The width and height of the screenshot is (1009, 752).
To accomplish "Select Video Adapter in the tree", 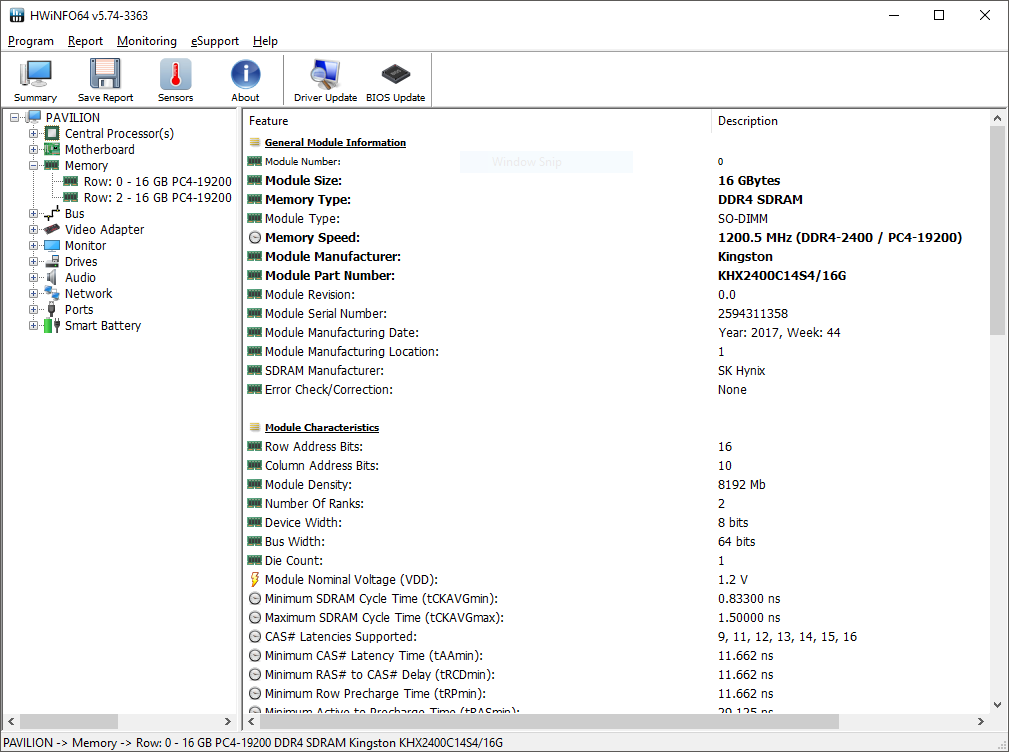I will pyautogui.click(x=104, y=230).
